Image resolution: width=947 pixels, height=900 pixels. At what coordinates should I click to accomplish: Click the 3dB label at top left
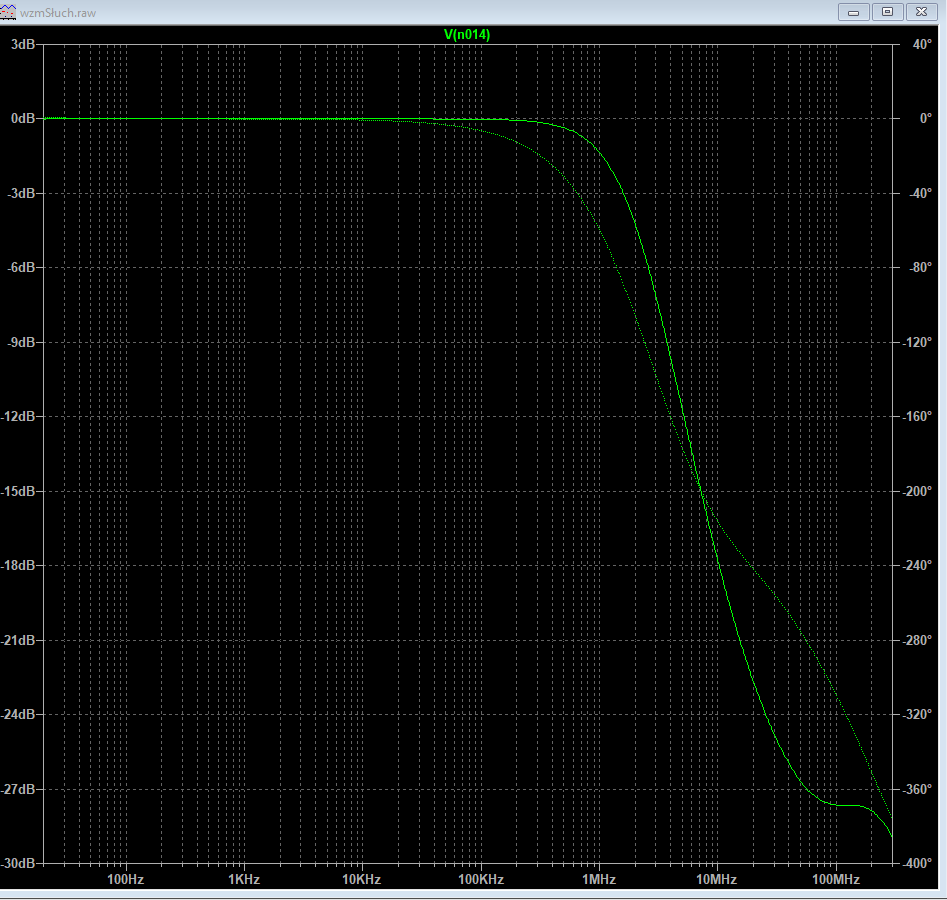(23, 45)
